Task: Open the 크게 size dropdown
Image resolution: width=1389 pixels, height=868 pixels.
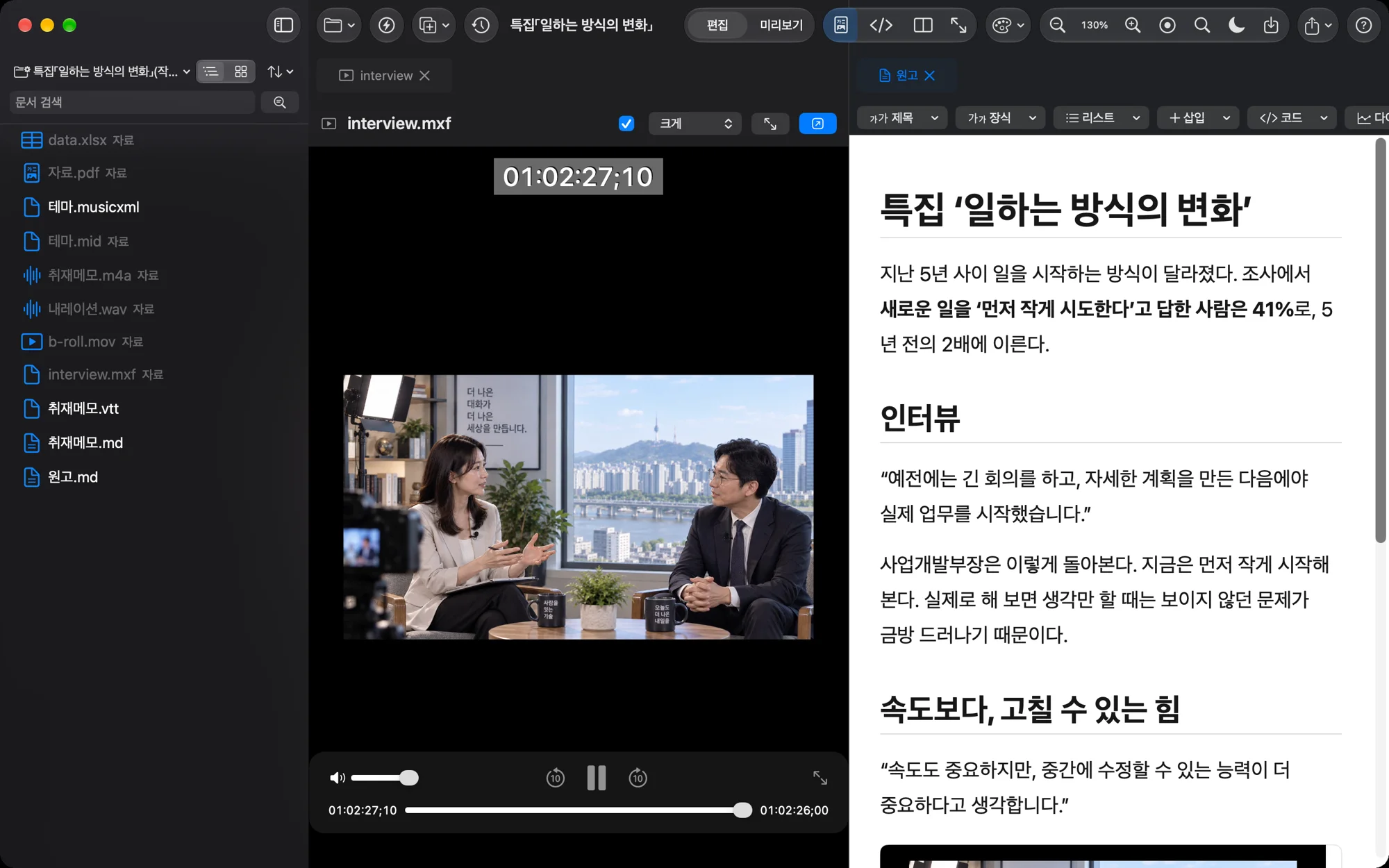Action: (695, 124)
